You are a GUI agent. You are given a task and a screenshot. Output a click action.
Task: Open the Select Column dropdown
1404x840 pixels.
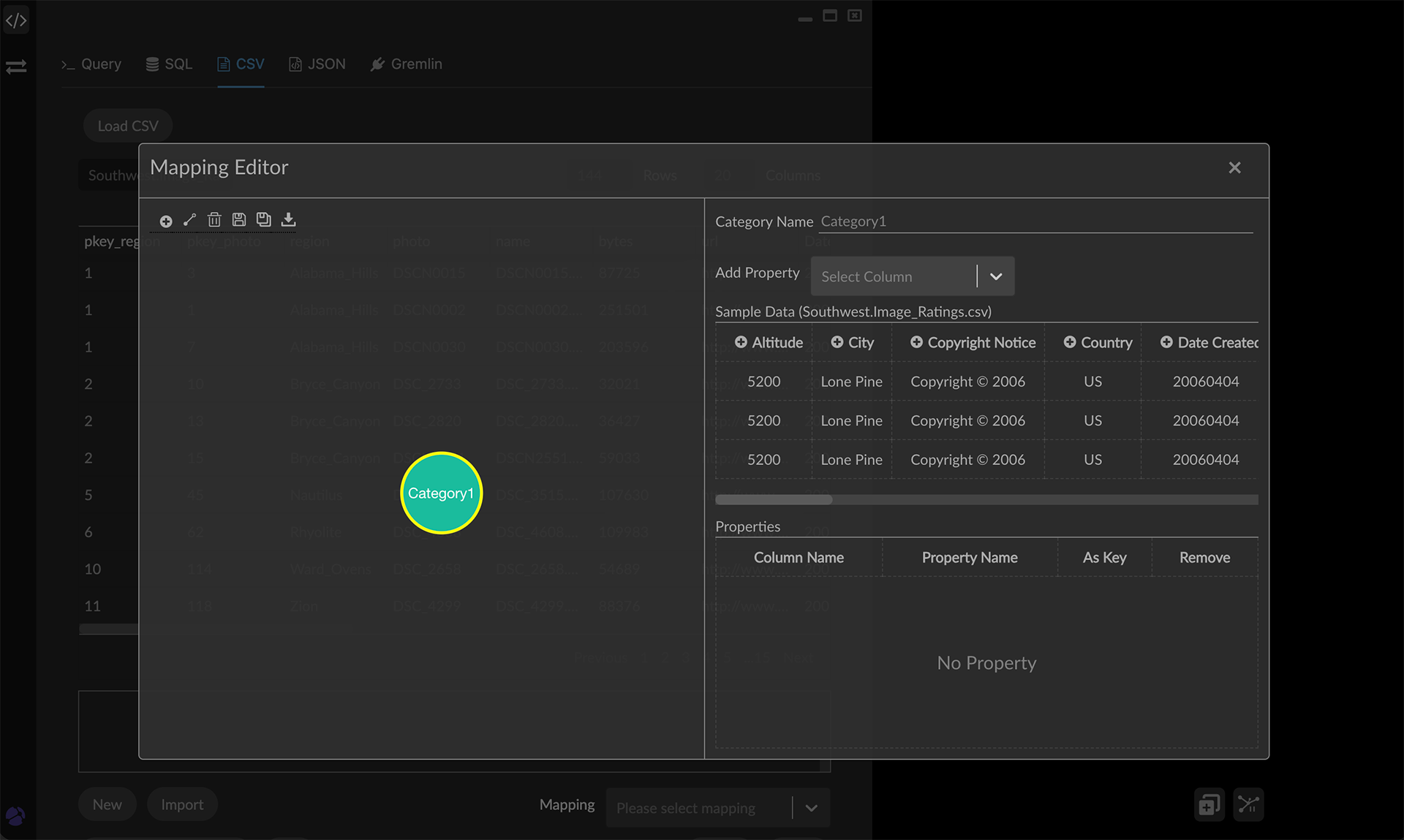(x=912, y=276)
